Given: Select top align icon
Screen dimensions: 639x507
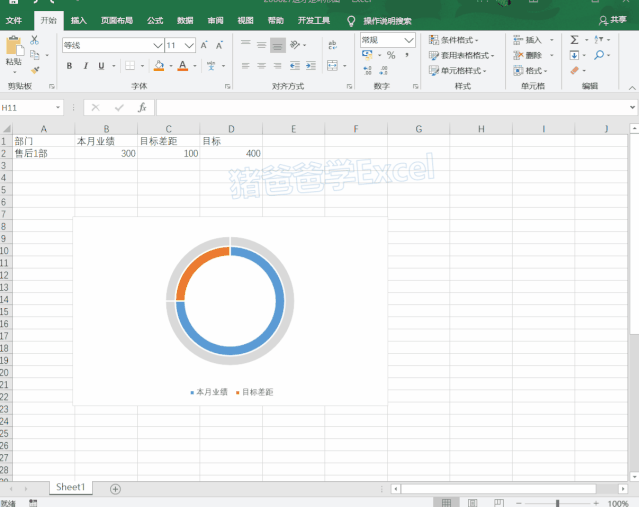Looking at the screenshot, I should pyautogui.click(x=245, y=45).
